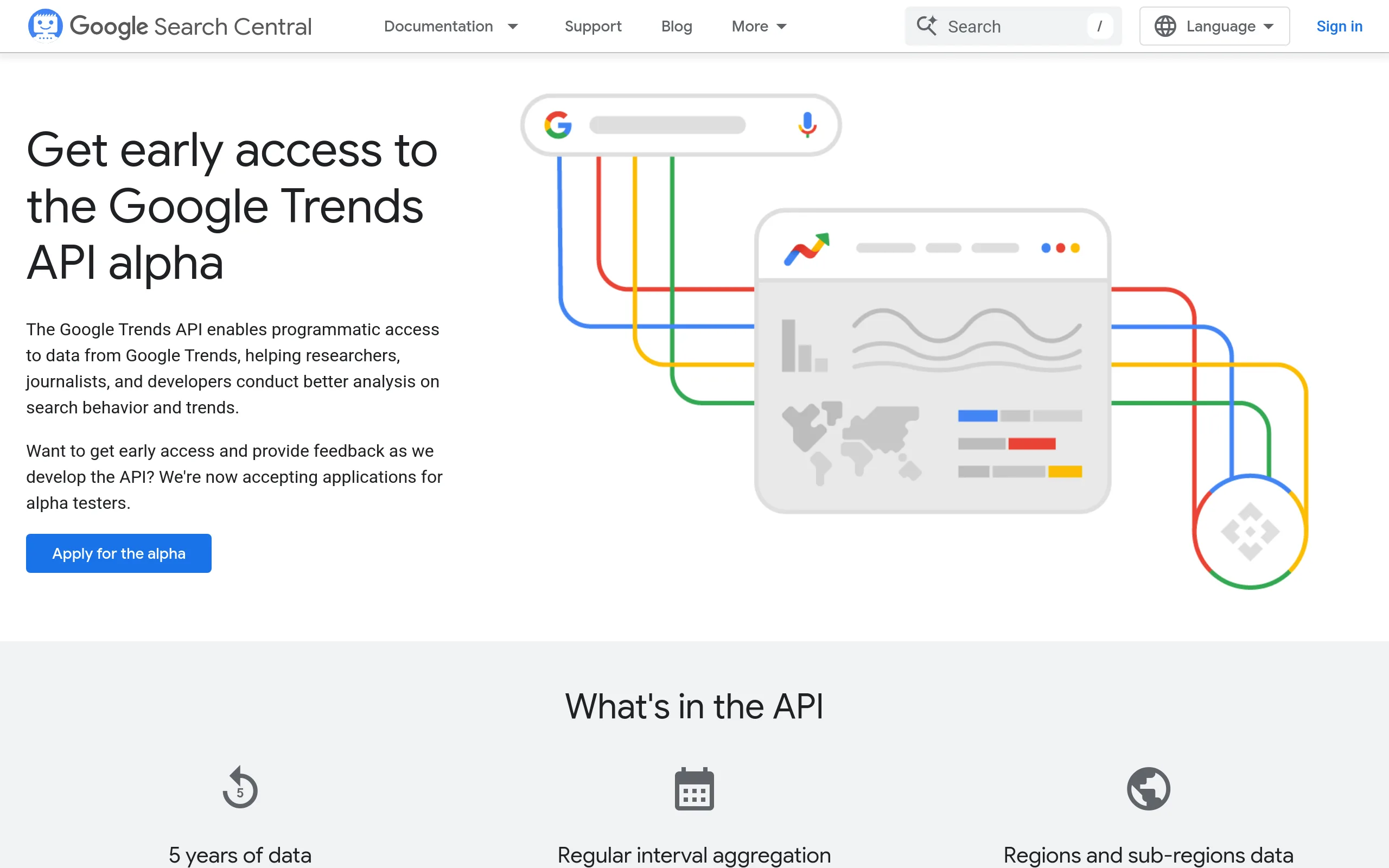Click Apply for the alpha button
Screen dimensions: 1389x868
[x=119, y=553]
